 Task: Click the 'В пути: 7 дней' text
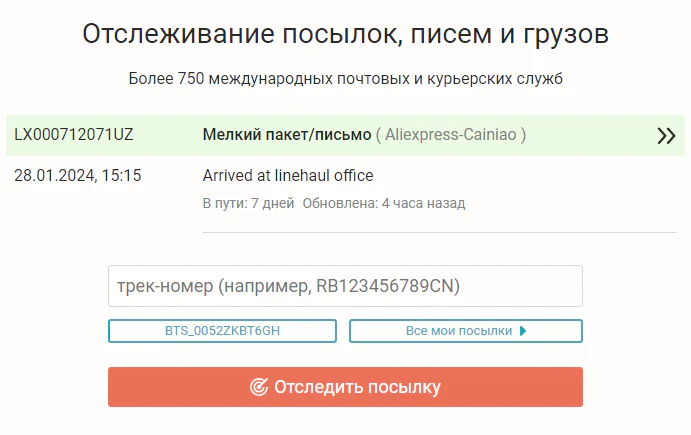pos(248,203)
